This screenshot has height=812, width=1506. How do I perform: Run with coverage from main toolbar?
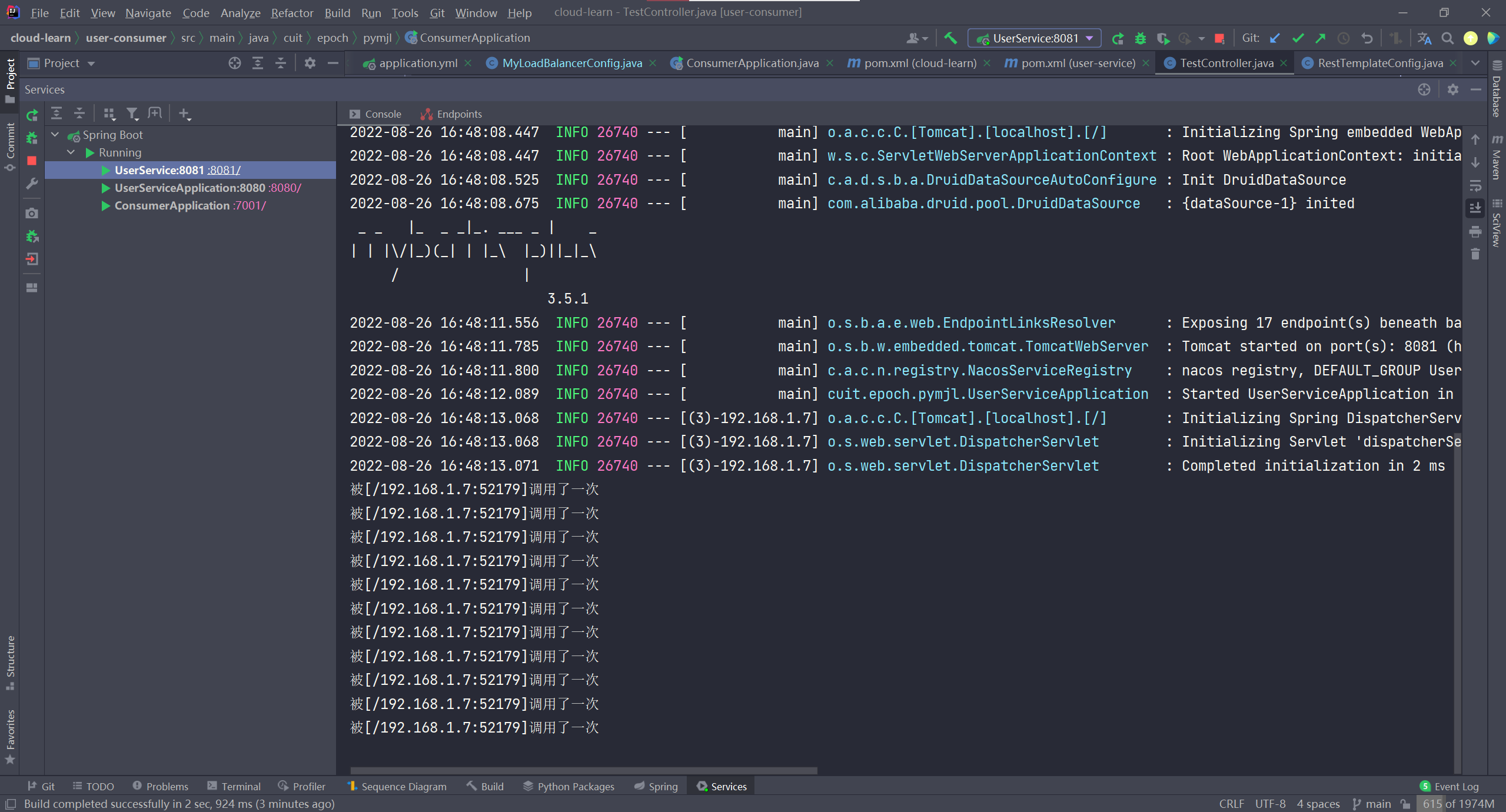coord(1163,38)
